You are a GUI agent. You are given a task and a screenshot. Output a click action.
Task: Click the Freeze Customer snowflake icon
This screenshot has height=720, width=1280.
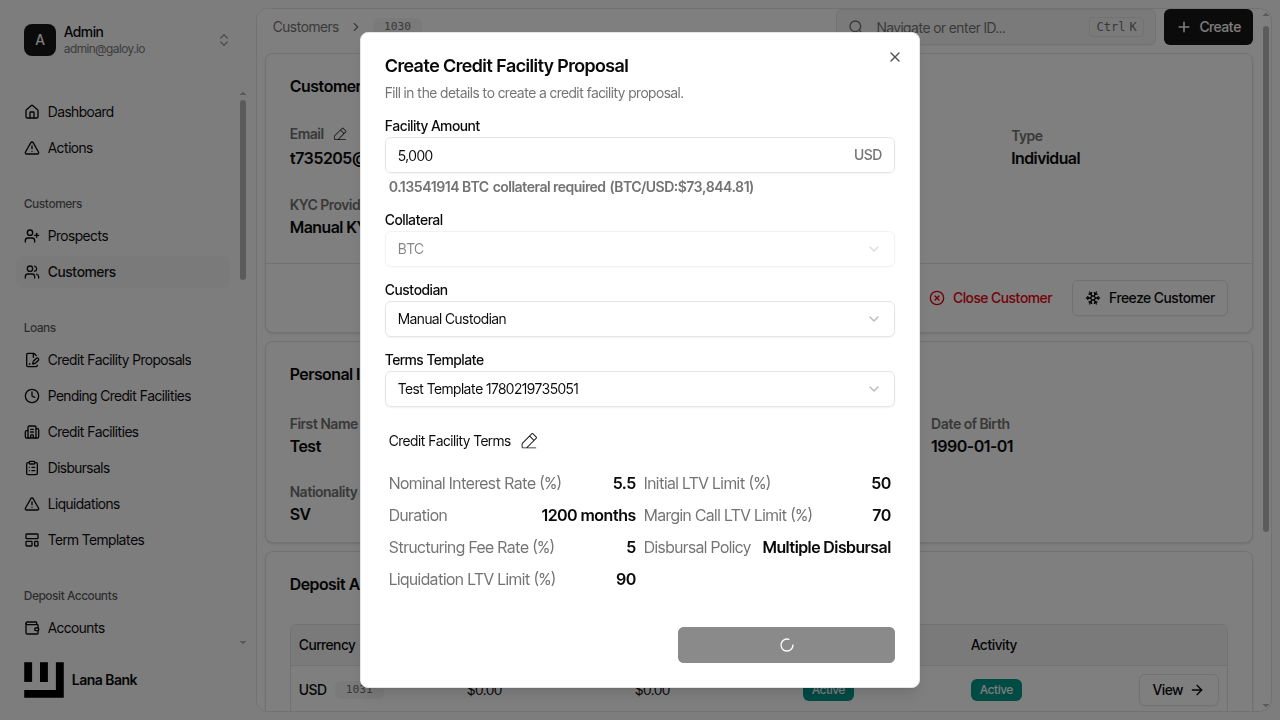click(x=1093, y=298)
